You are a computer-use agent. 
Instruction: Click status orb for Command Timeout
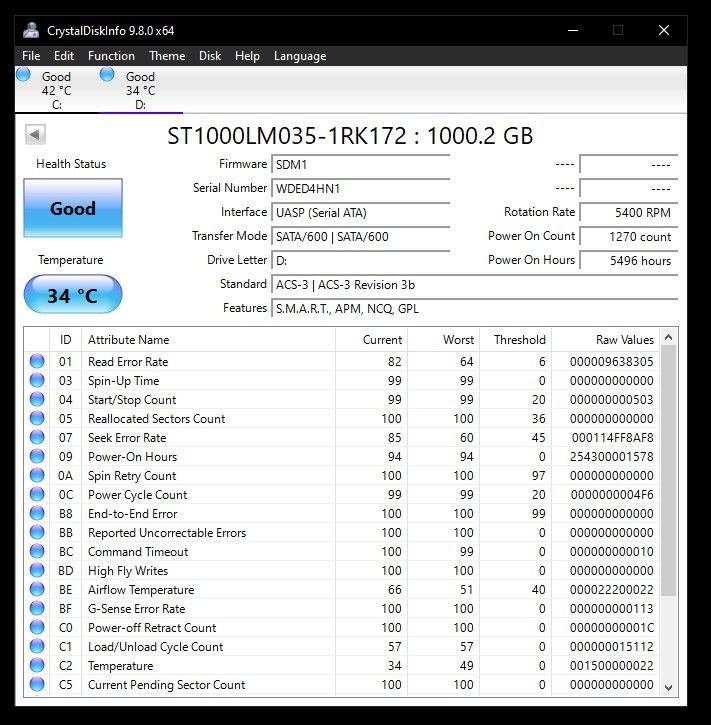click(37, 551)
